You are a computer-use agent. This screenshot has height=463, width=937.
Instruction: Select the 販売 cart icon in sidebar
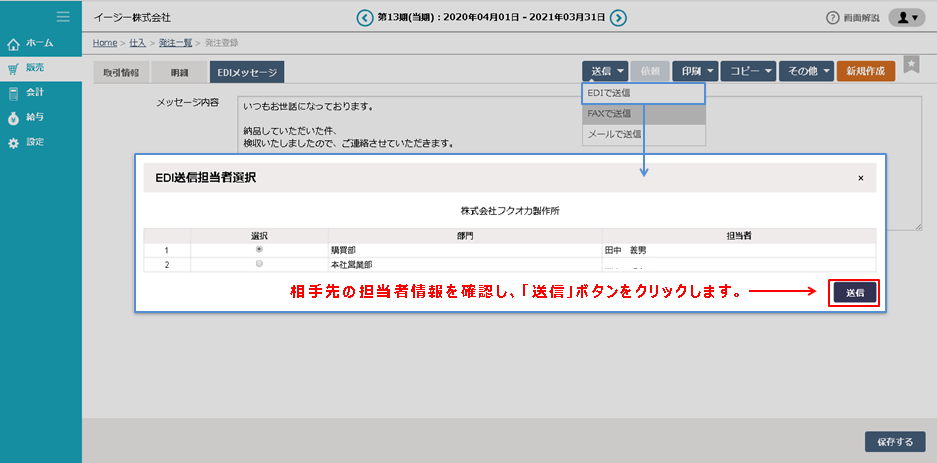coord(14,69)
